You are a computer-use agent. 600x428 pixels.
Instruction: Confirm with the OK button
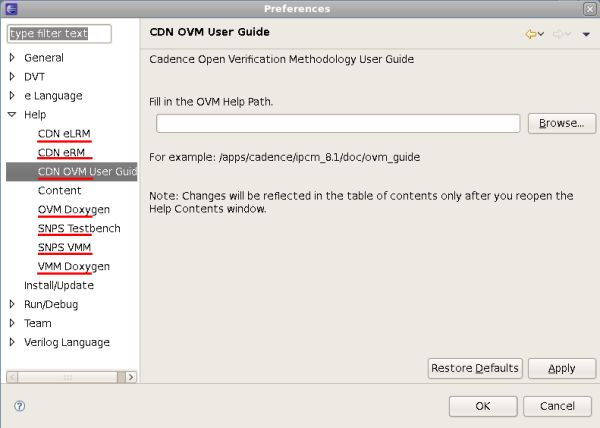(x=483, y=406)
